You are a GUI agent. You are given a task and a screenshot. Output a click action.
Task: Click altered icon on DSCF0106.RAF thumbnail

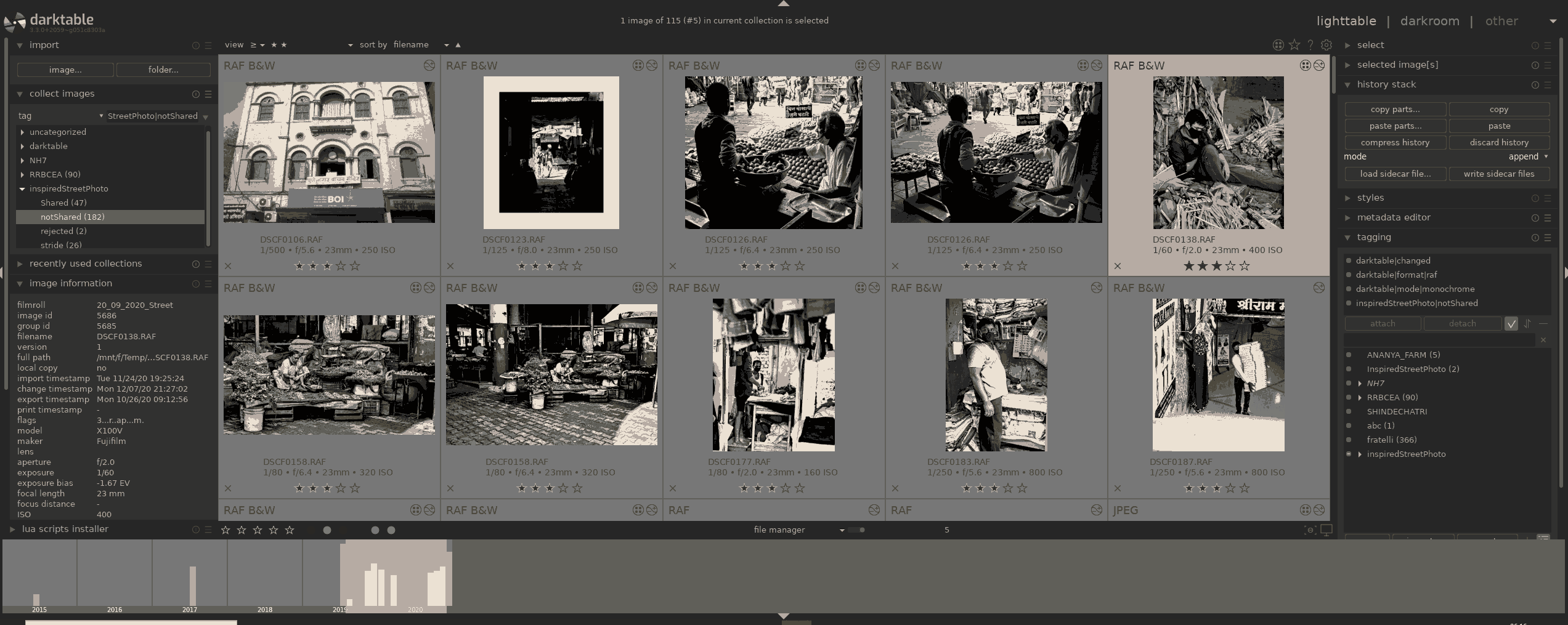[x=429, y=65]
